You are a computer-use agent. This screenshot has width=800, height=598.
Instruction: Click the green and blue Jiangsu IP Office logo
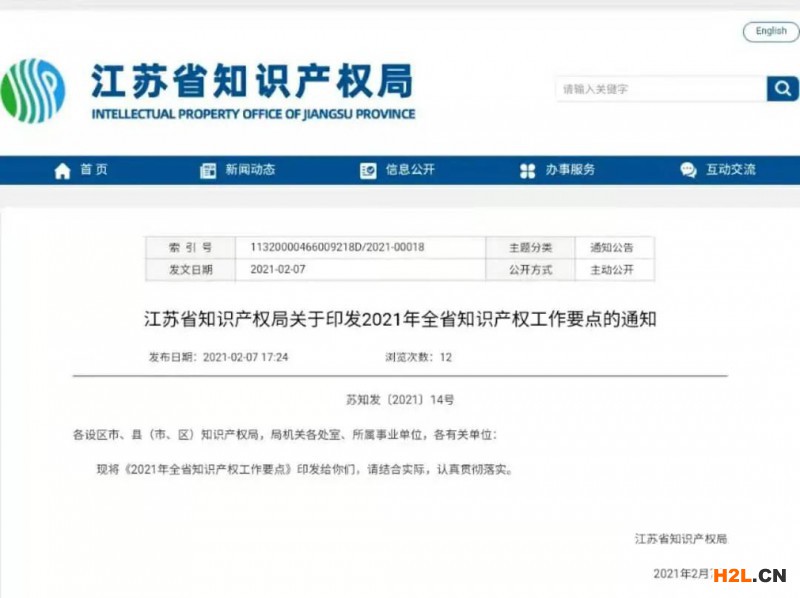[34, 91]
